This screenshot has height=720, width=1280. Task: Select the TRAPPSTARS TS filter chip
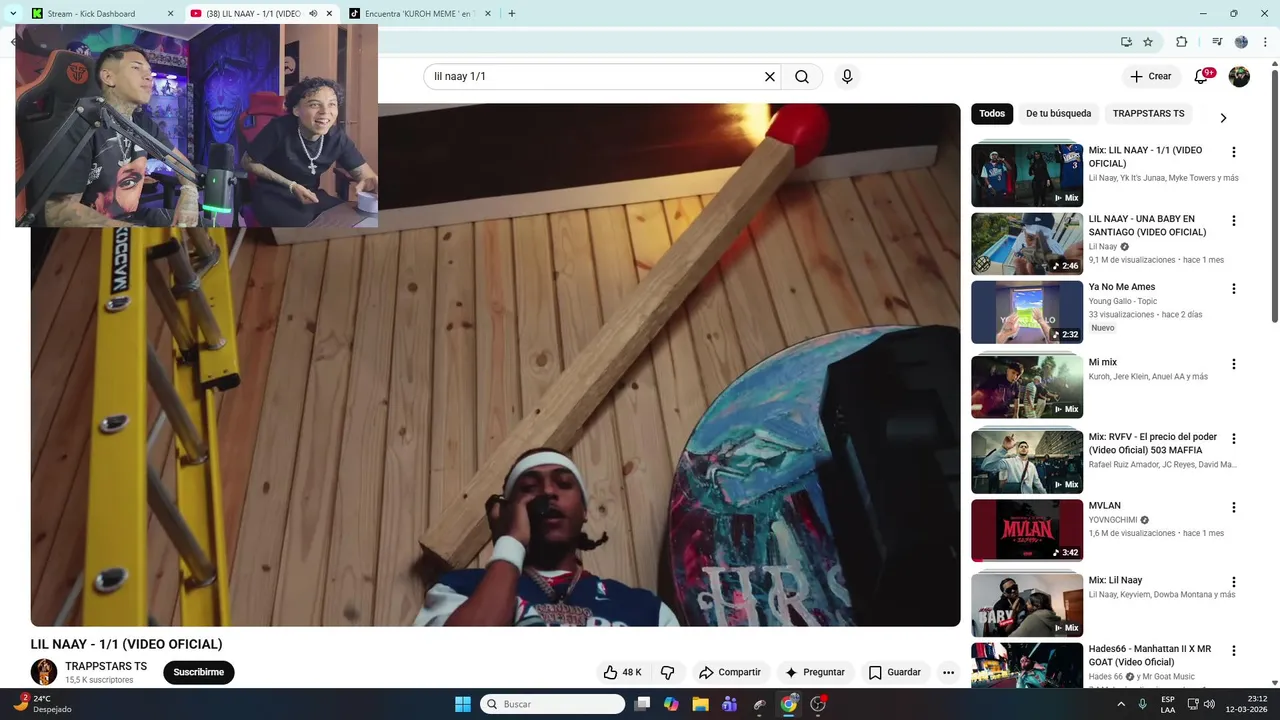(1148, 114)
